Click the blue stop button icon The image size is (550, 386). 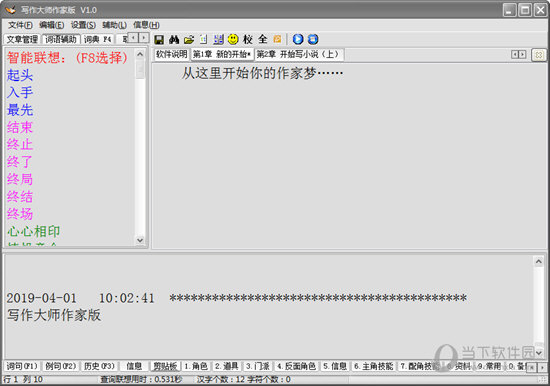click(x=313, y=39)
